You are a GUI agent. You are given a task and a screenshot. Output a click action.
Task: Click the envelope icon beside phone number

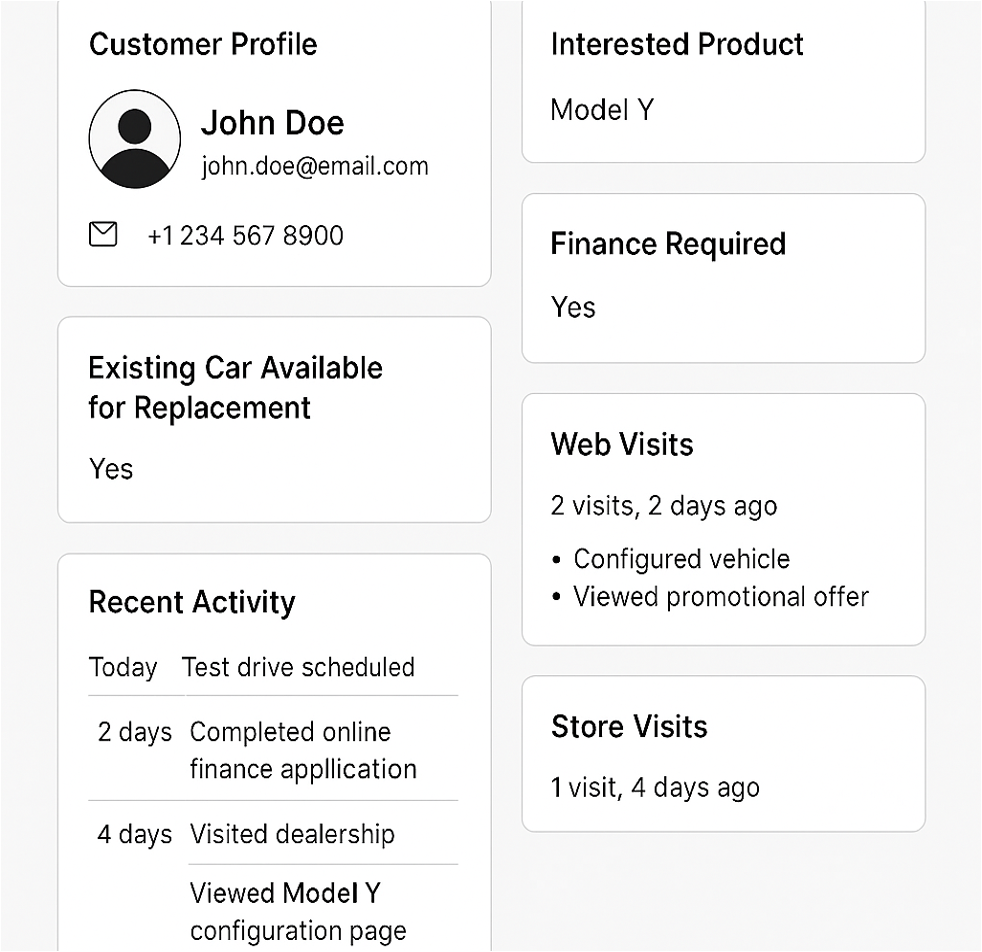point(103,235)
